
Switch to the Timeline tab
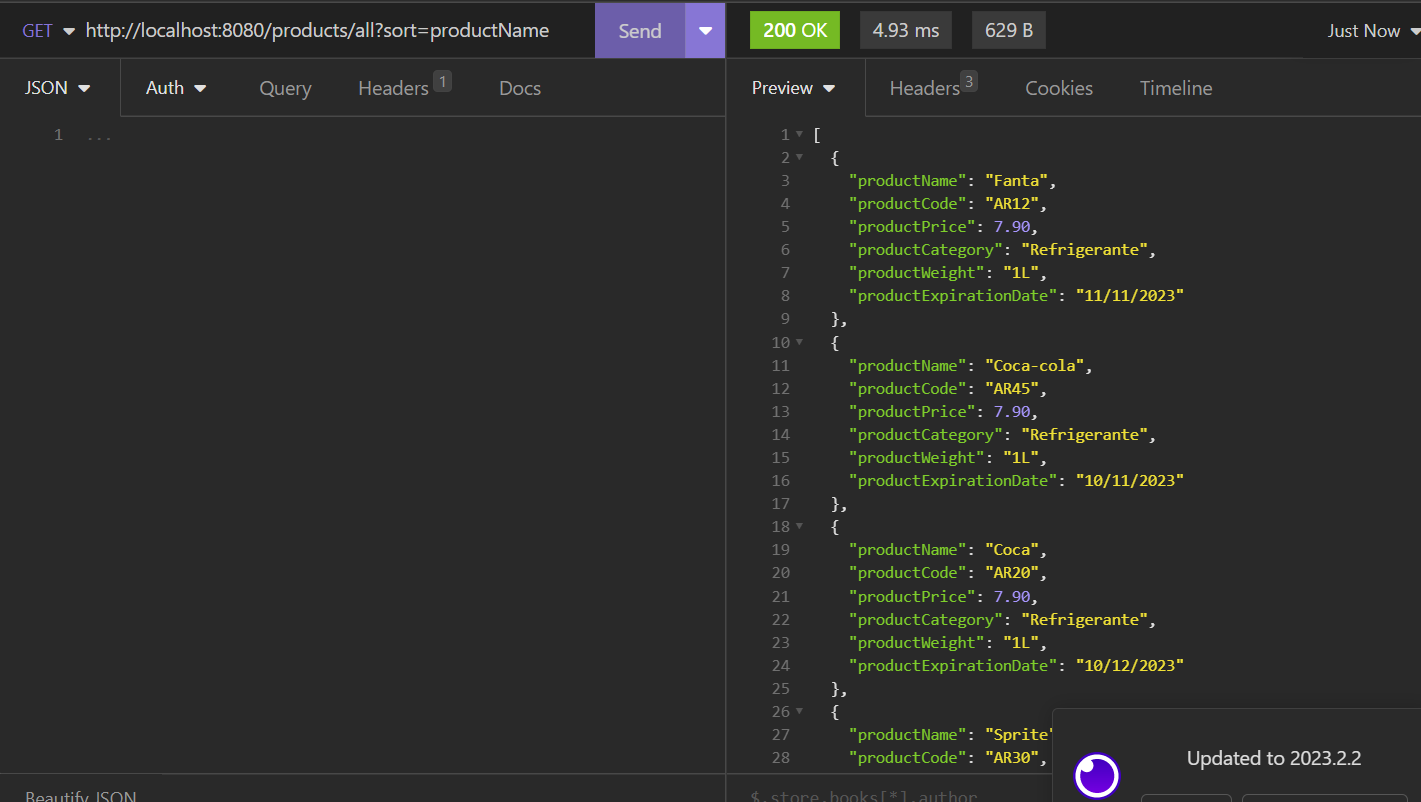coord(1176,88)
